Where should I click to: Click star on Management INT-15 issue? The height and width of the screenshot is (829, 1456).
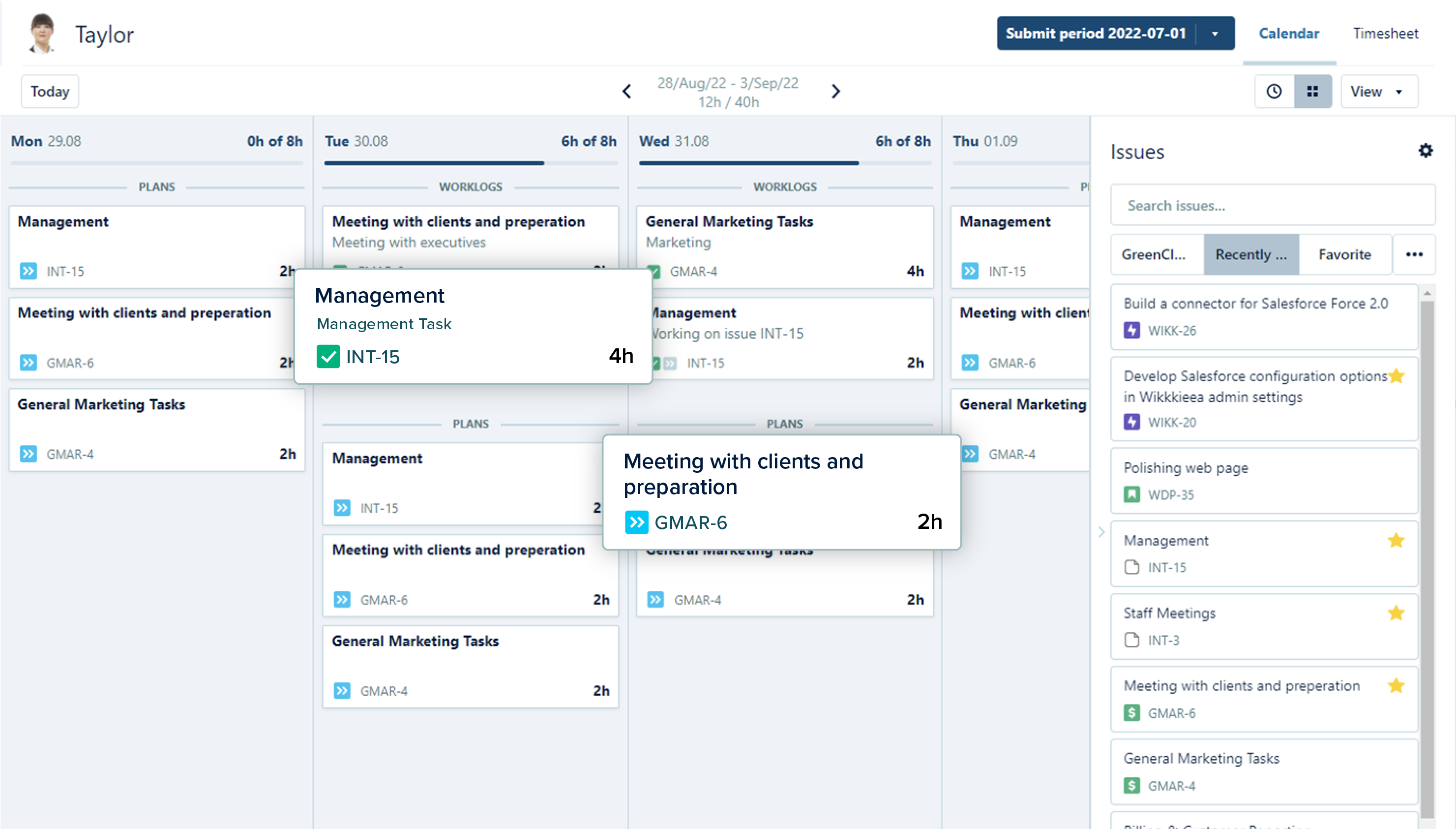[x=1396, y=540]
